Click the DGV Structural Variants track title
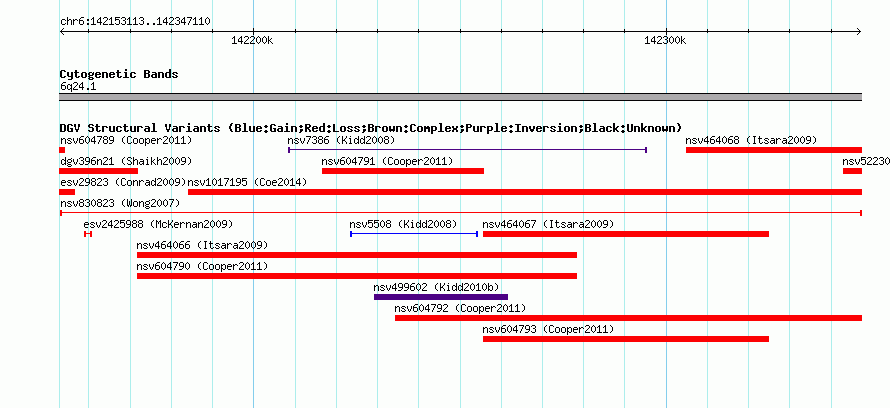The image size is (890, 408). tap(371, 128)
